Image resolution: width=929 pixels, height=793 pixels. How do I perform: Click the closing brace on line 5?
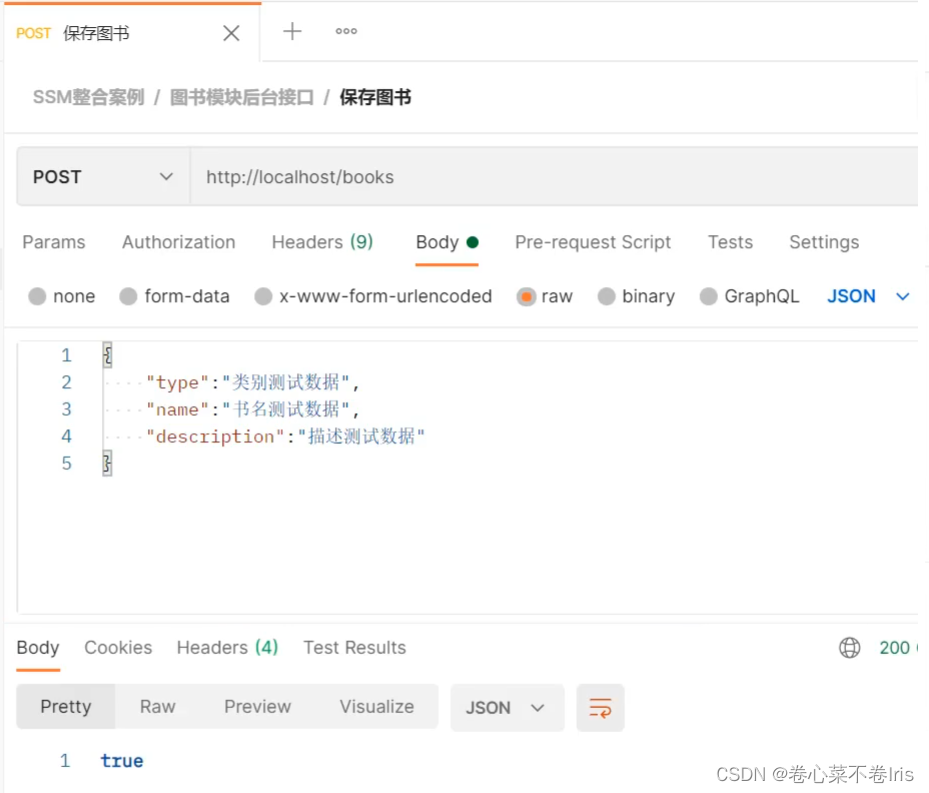(x=107, y=463)
